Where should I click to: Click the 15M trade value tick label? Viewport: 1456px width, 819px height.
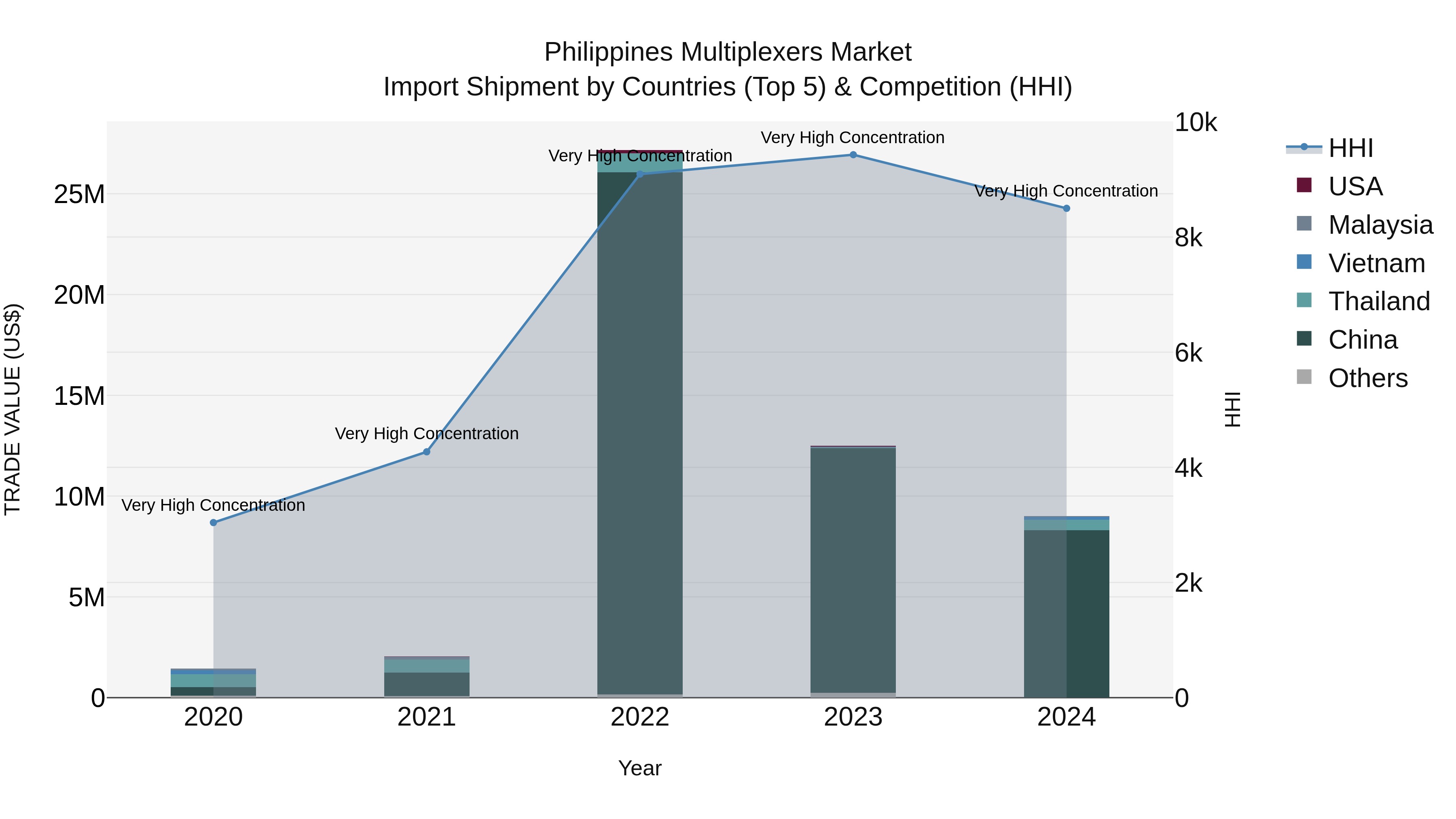(79, 396)
